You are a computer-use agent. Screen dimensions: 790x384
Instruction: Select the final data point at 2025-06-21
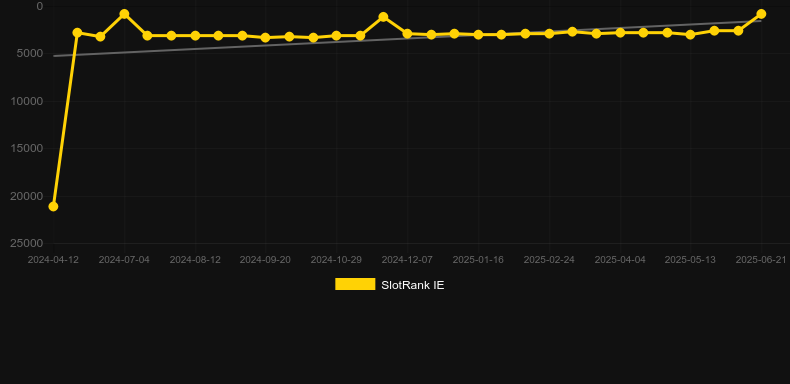point(761,14)
